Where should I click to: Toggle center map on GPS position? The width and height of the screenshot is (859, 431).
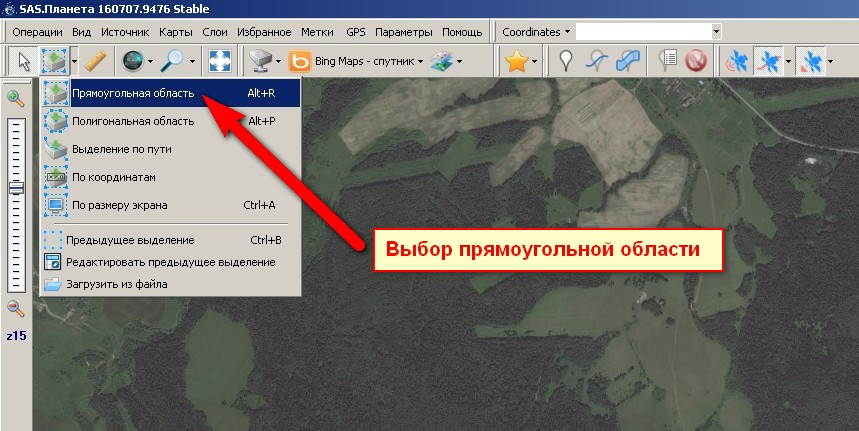[815, 62]
